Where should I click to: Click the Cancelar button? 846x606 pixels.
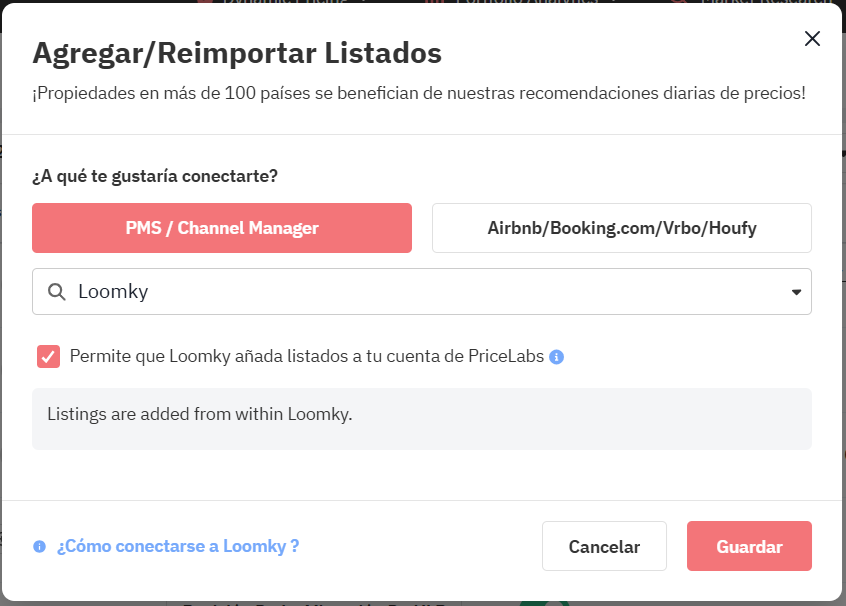pyautogui.click(x=604, y=546)
